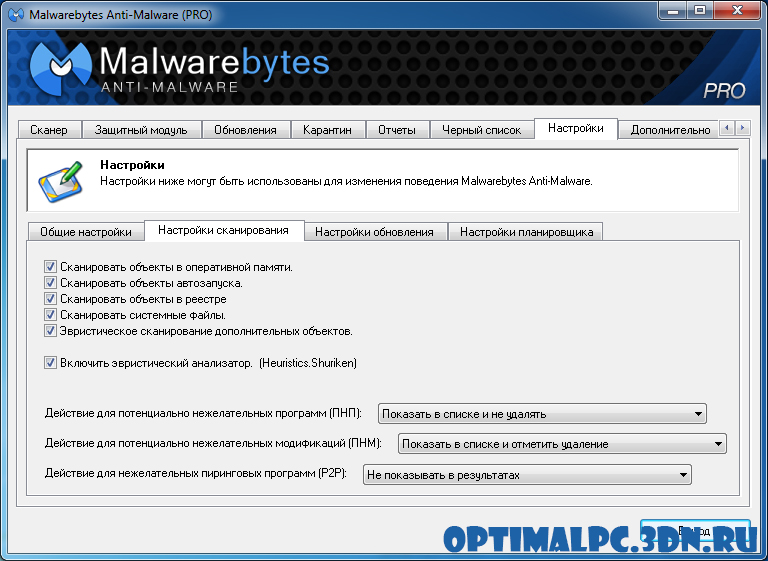The image size is (768, 561).
Task: Click the Malwarebytes title bar app icon
Action: [x=16, y=14]
